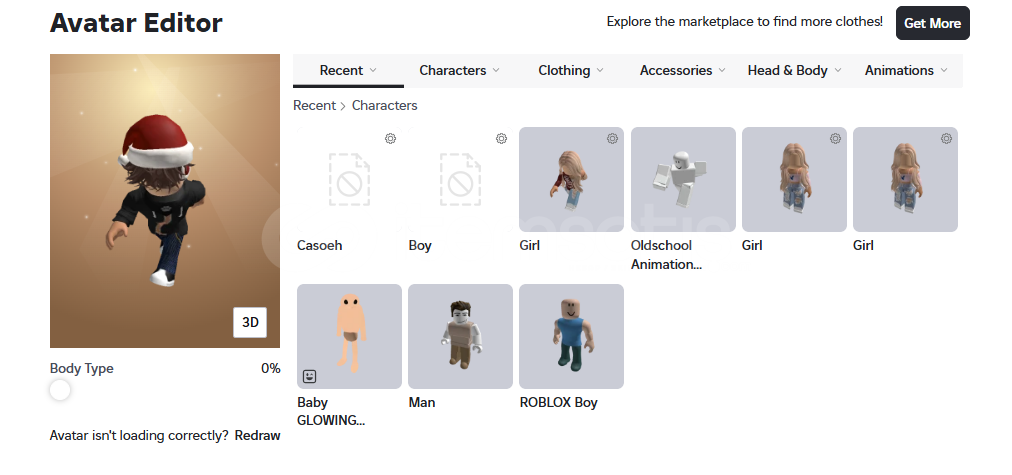The image size is (1012, 475).
Task: Select the Casoeh character thumbnail
Action: point(349,179)
